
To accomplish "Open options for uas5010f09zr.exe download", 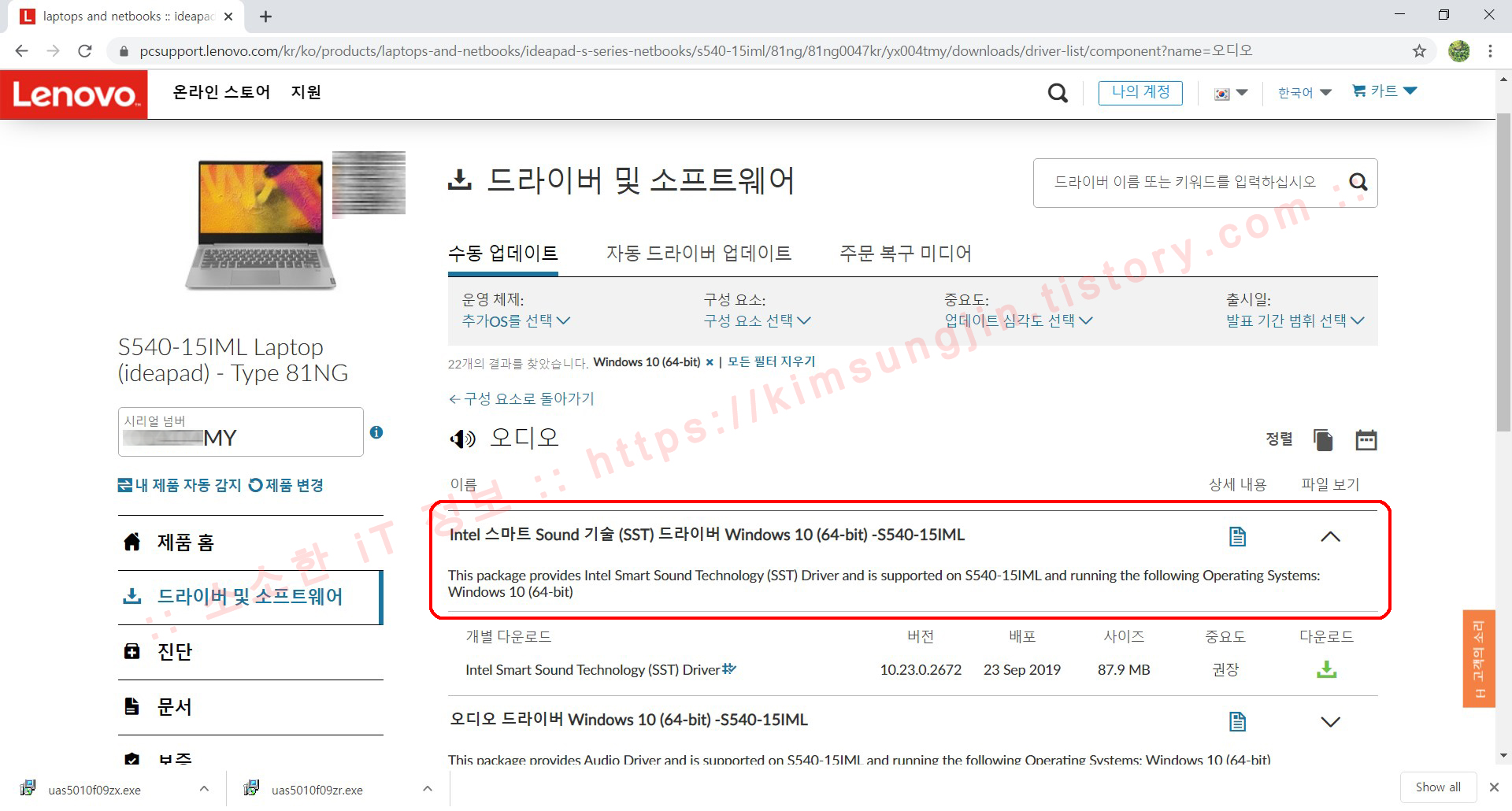I will 428,788.
